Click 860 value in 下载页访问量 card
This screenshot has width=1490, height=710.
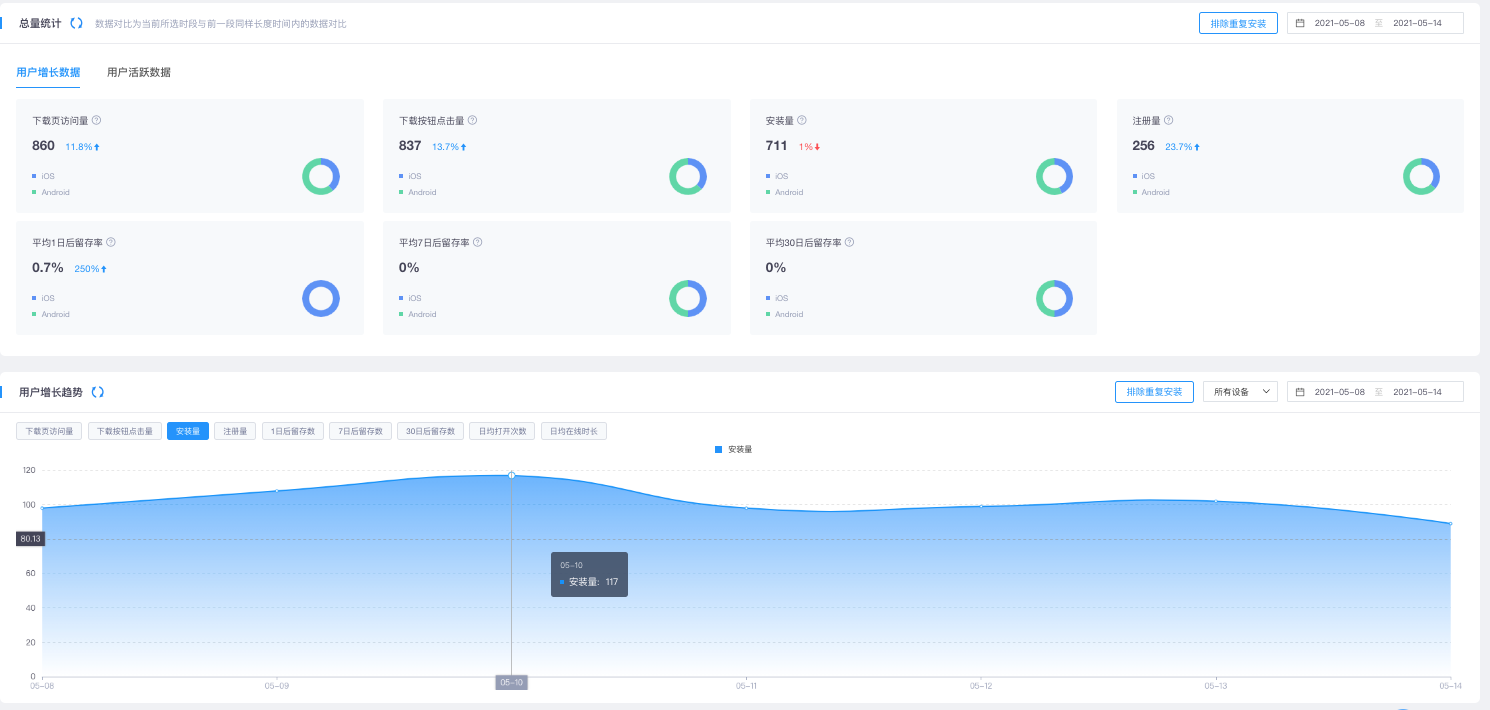[x=44, y=146]
